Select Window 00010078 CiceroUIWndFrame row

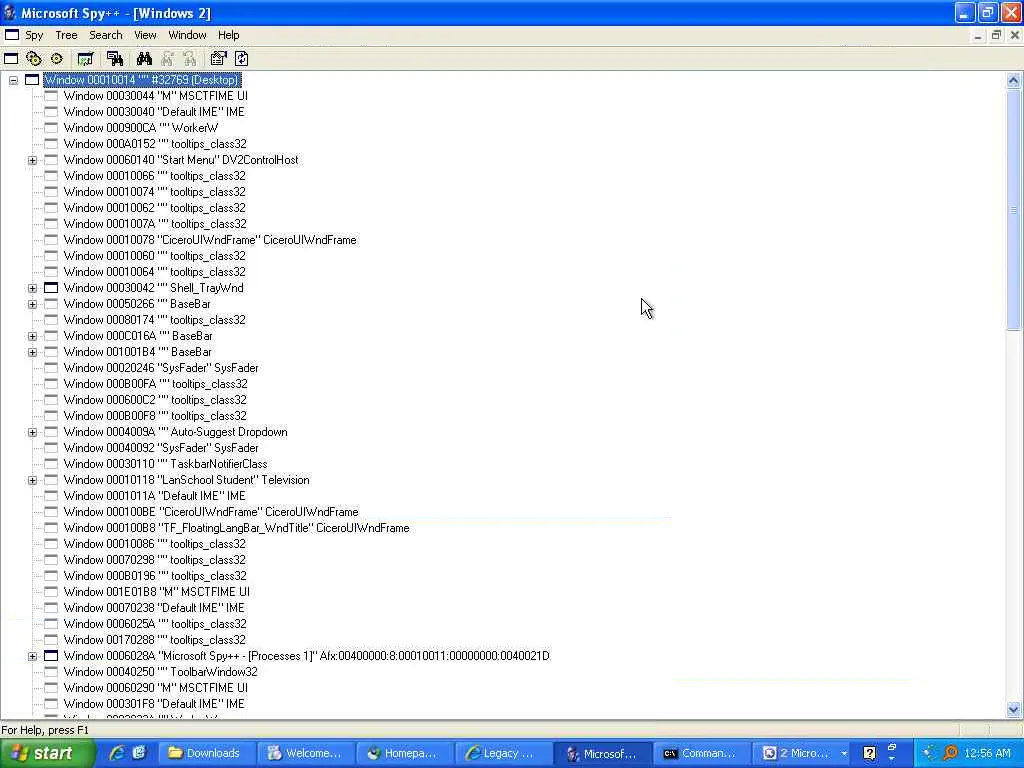pyautogui.click(x=210, y=240)
